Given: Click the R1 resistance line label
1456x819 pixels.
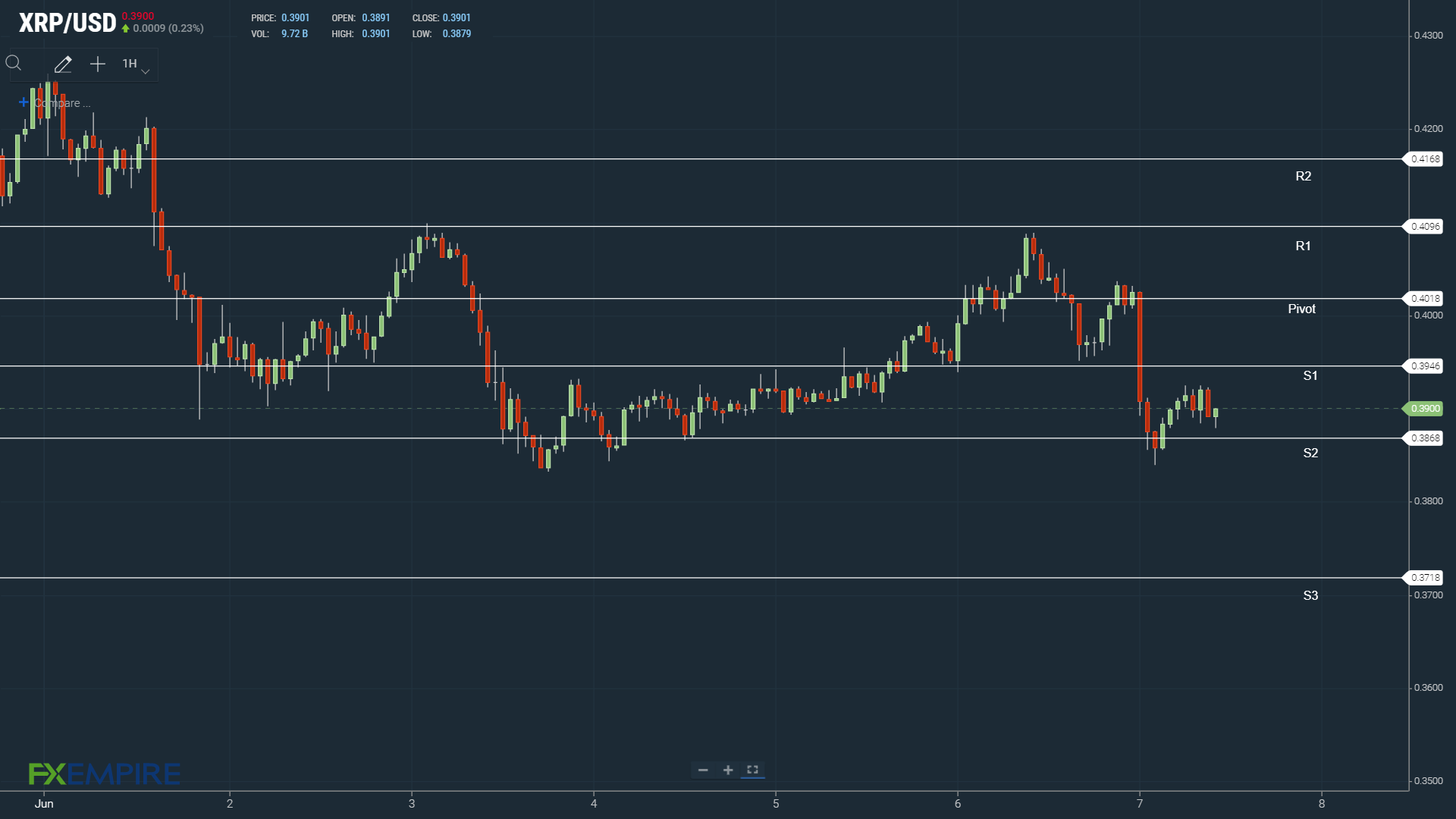Looking at the screenshot, I should click(x=1303, y=246).
